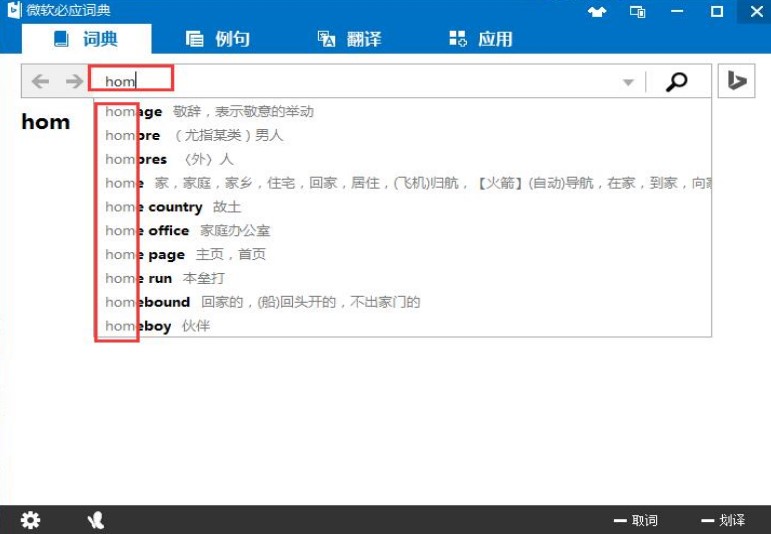The width and height of the screenshot is (771, 534).
Task: Minimize the dictionary window
Action: (677, 11)
